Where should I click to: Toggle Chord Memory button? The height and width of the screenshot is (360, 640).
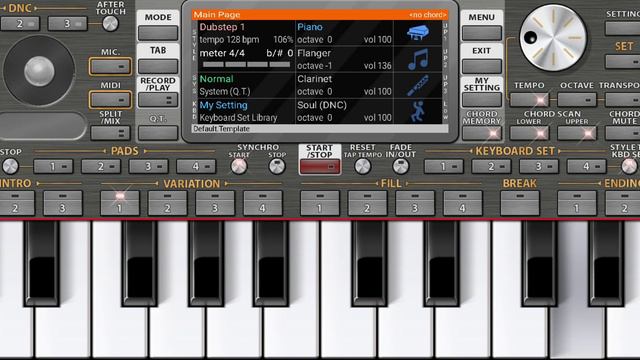(482, 133)
